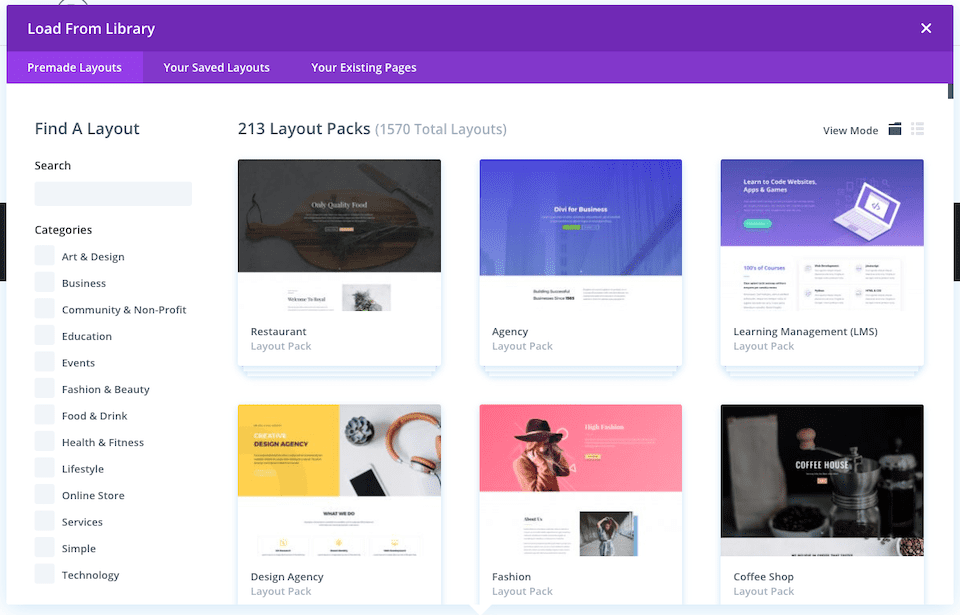View the Coffee Shop layout thumbnail

pos(821,480)
